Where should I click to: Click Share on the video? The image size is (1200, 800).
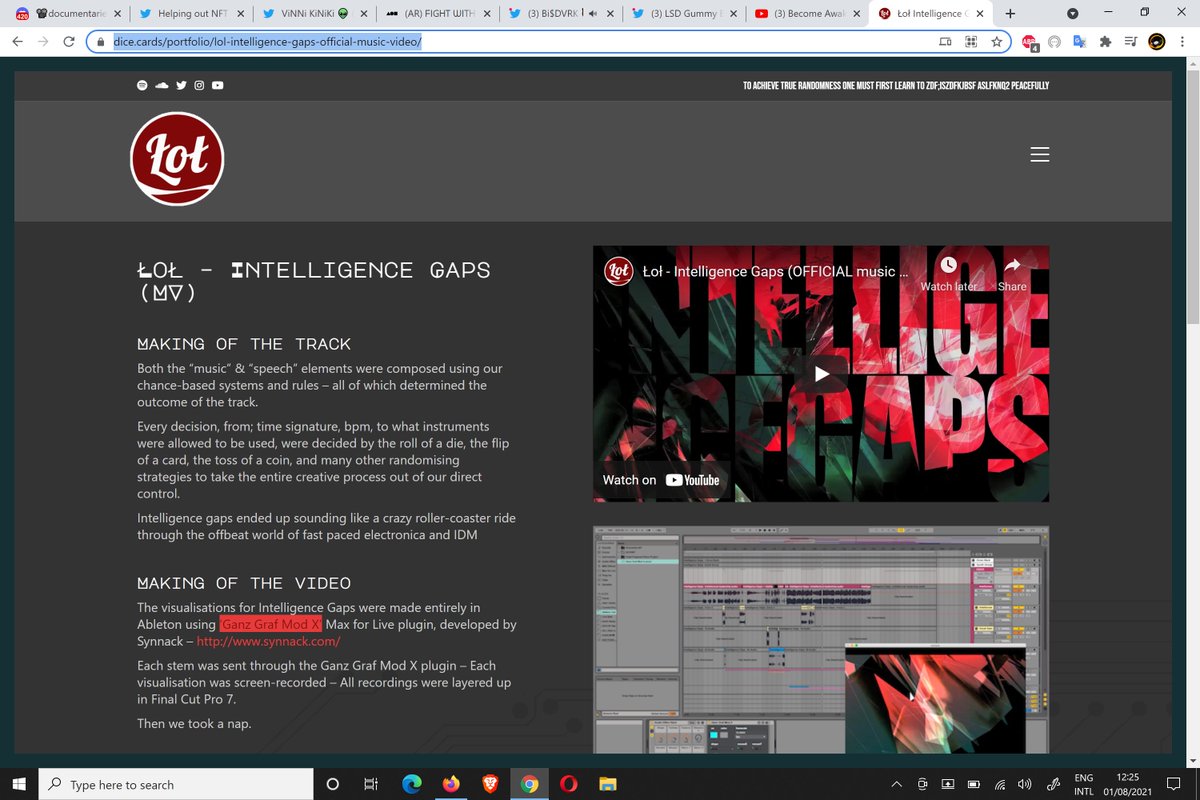click(1011, 273)
